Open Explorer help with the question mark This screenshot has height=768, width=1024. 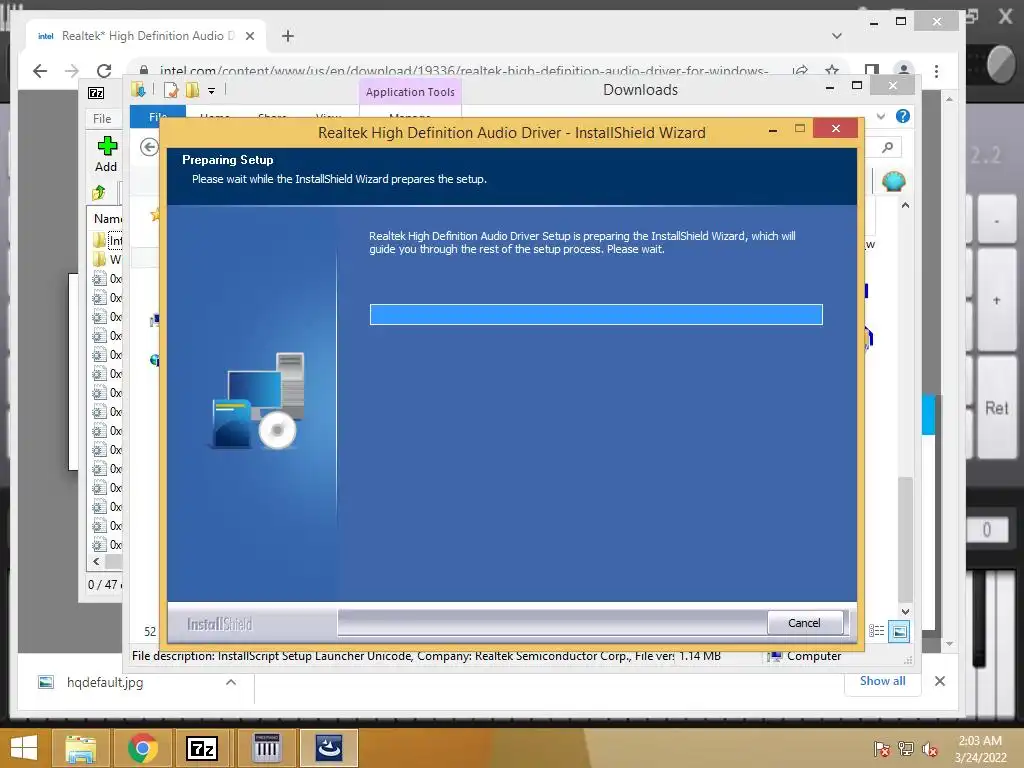click(x=903, y=116)
